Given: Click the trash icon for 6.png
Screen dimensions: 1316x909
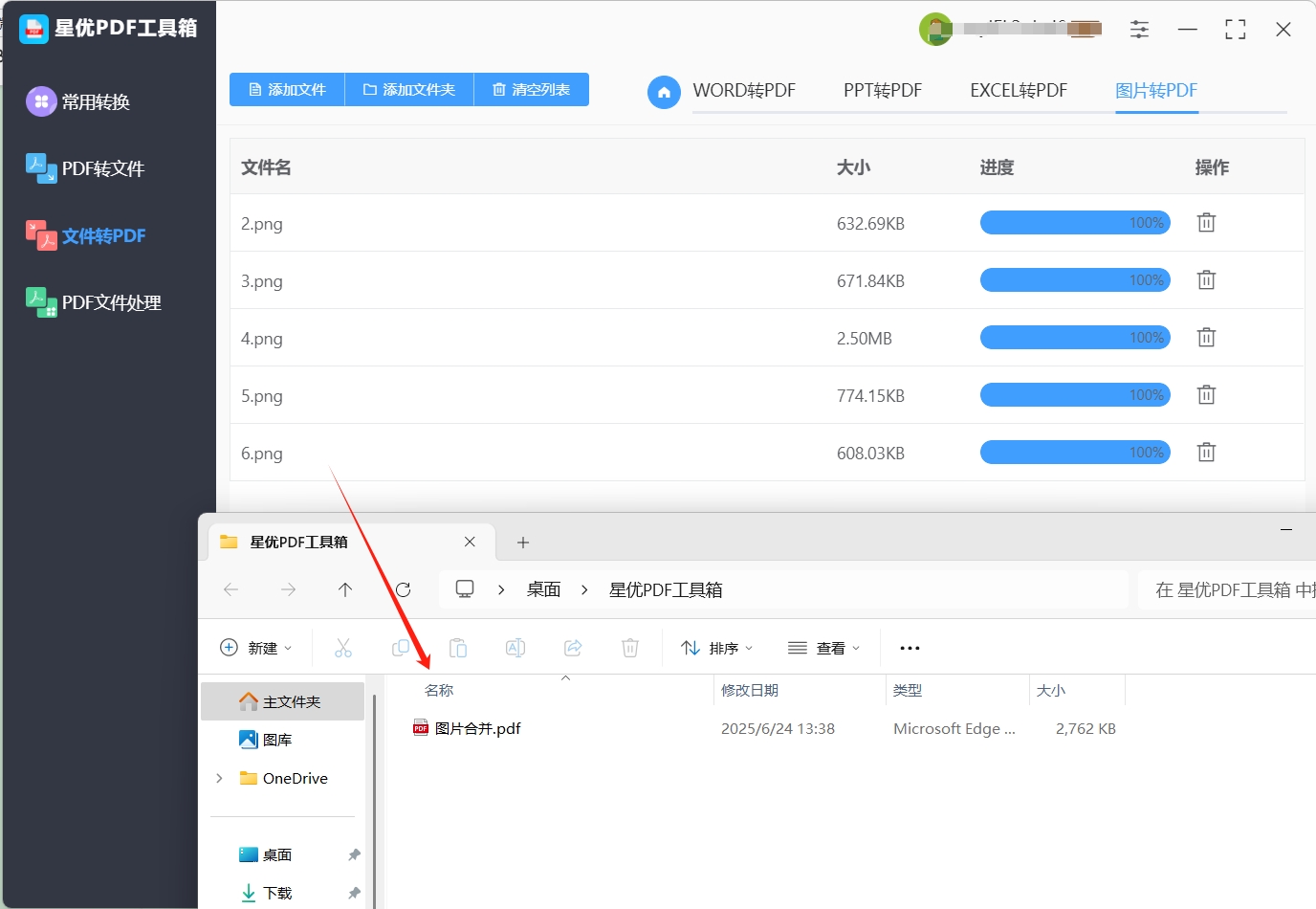Looking at the screenshot, I should pos(1206,453).
